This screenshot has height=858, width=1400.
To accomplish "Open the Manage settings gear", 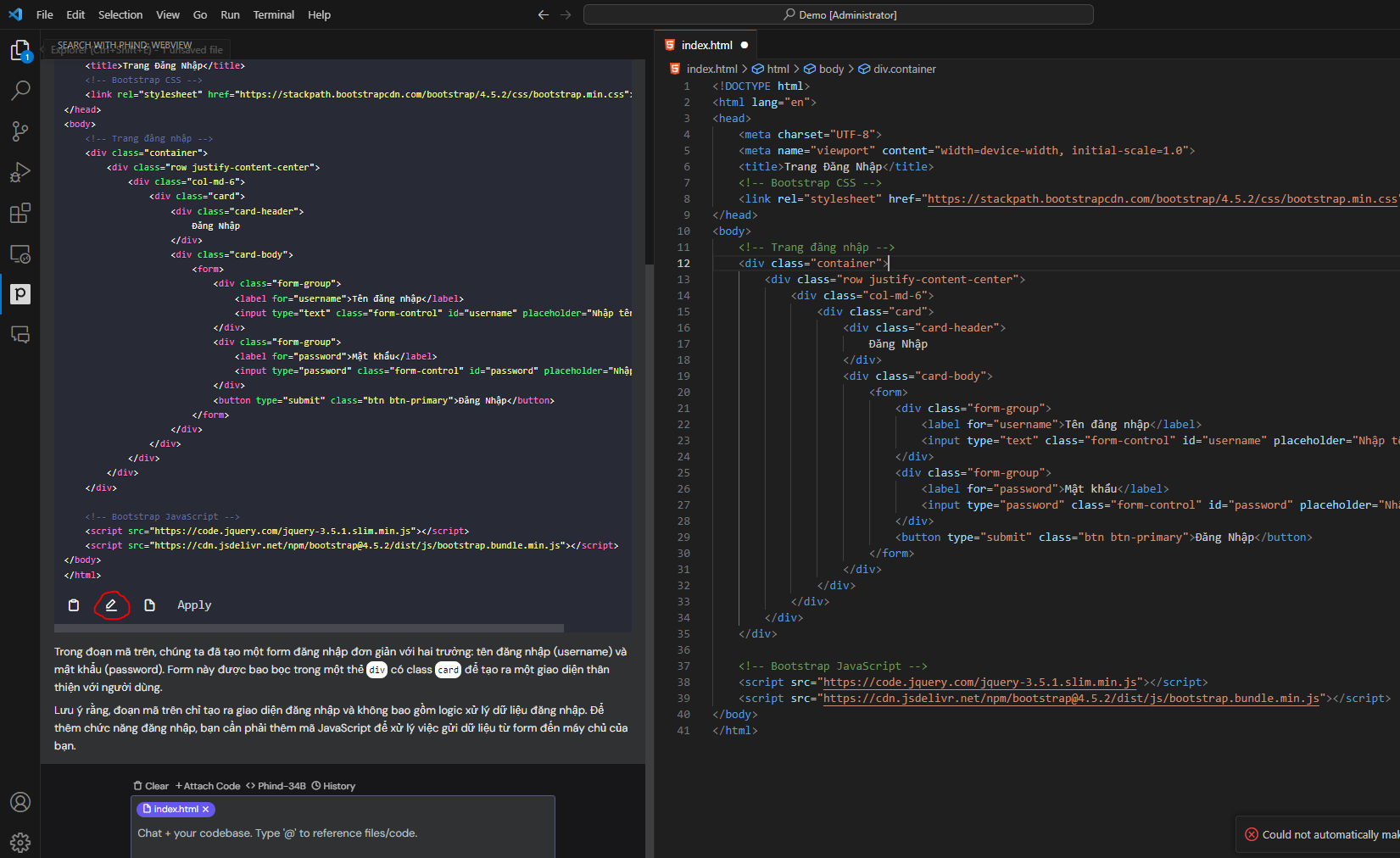I will [20, 842].
